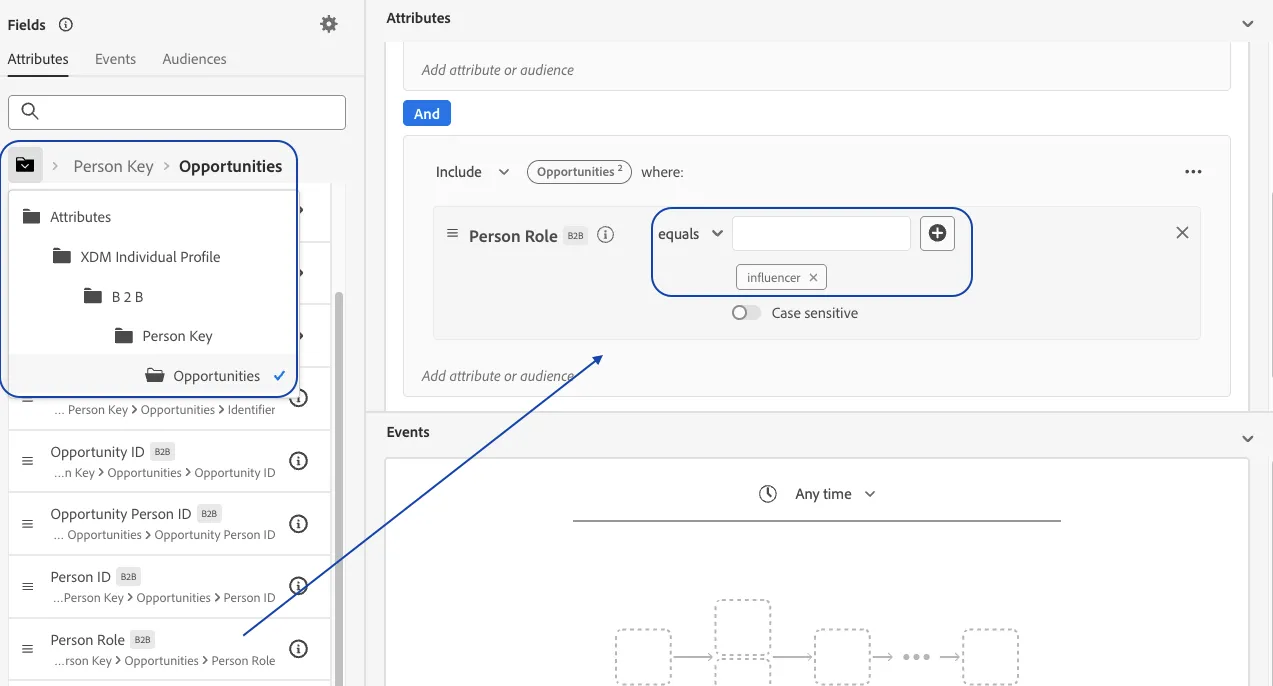Viewport: 1273px width, 686px height.
Task: Click the folder breadcrumb icon
Action: (25, 166)
